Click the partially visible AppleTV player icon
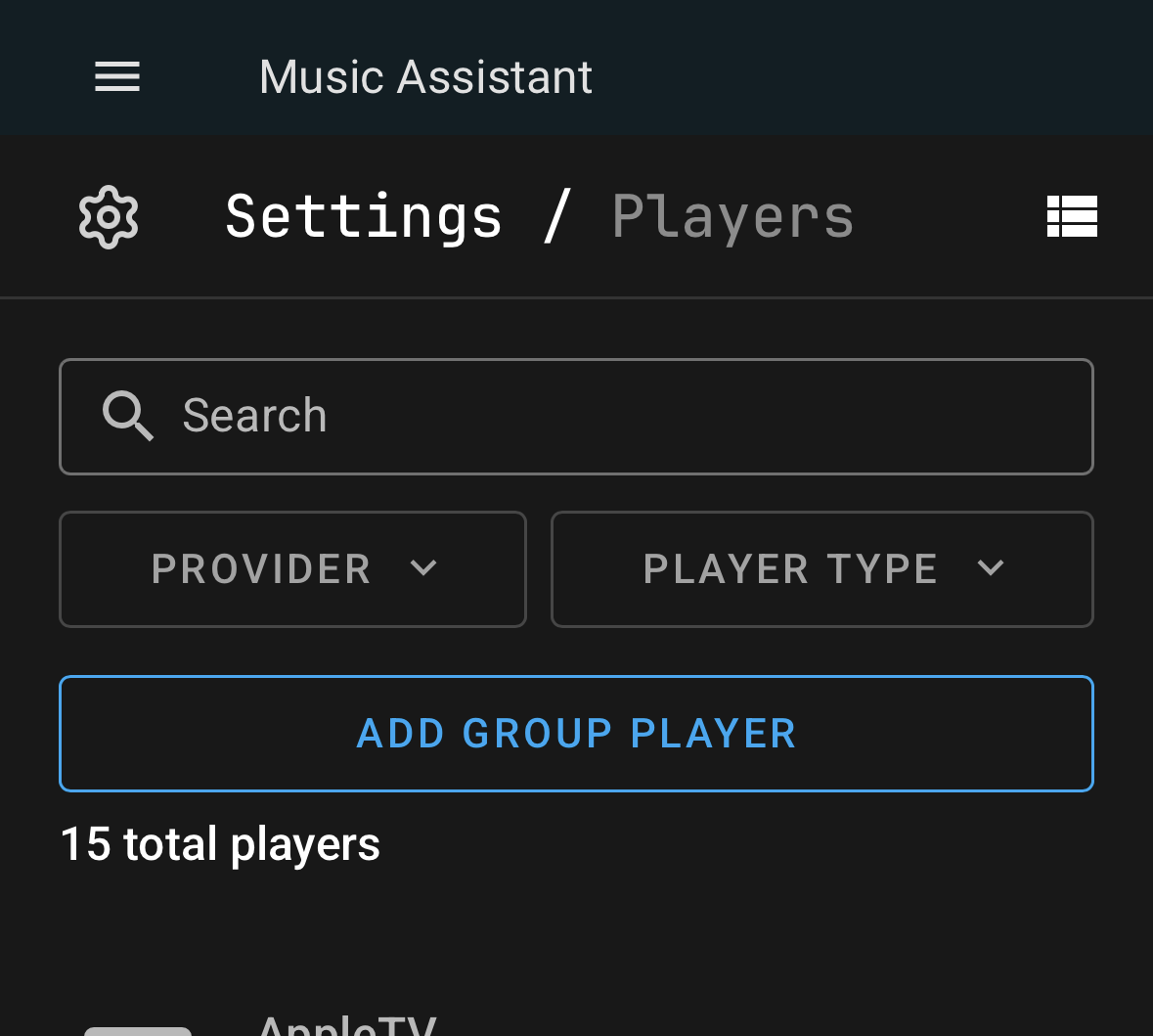The image size is (1153, 1036). (137, 1029)
